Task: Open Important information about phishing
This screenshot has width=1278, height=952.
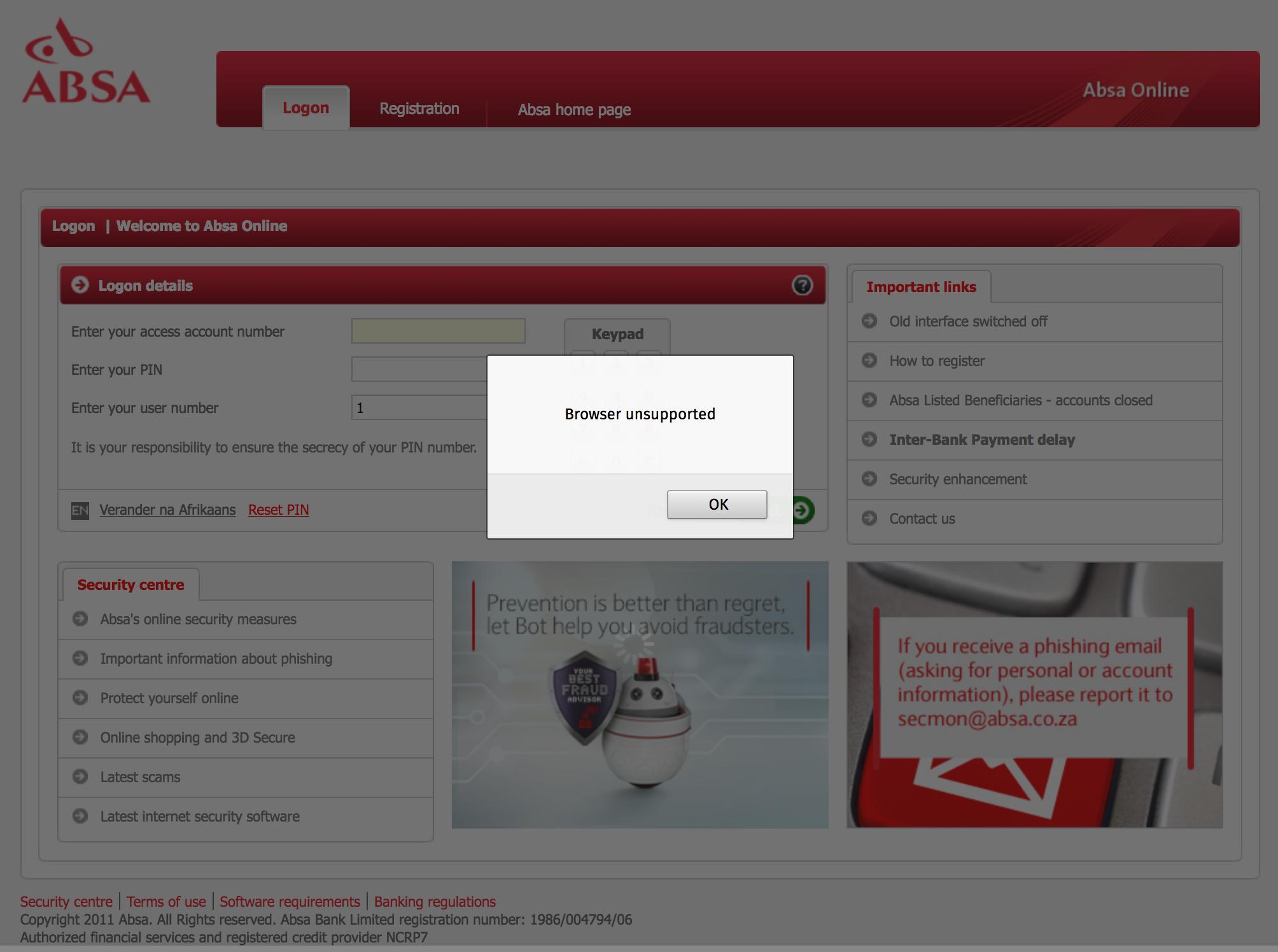Action: [x=216, y=659]
